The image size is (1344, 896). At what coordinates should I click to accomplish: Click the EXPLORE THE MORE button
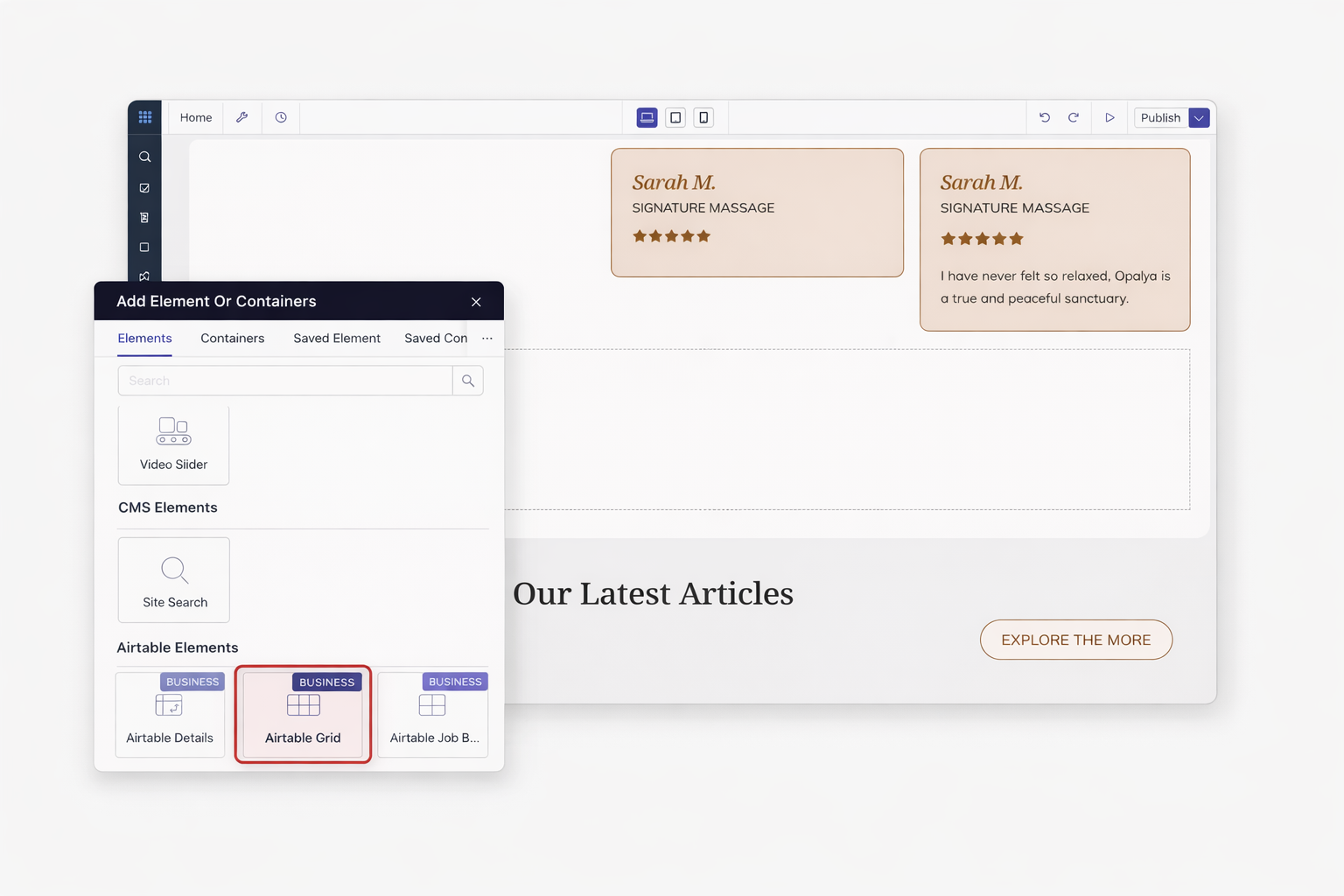[x=1075, y=640]
